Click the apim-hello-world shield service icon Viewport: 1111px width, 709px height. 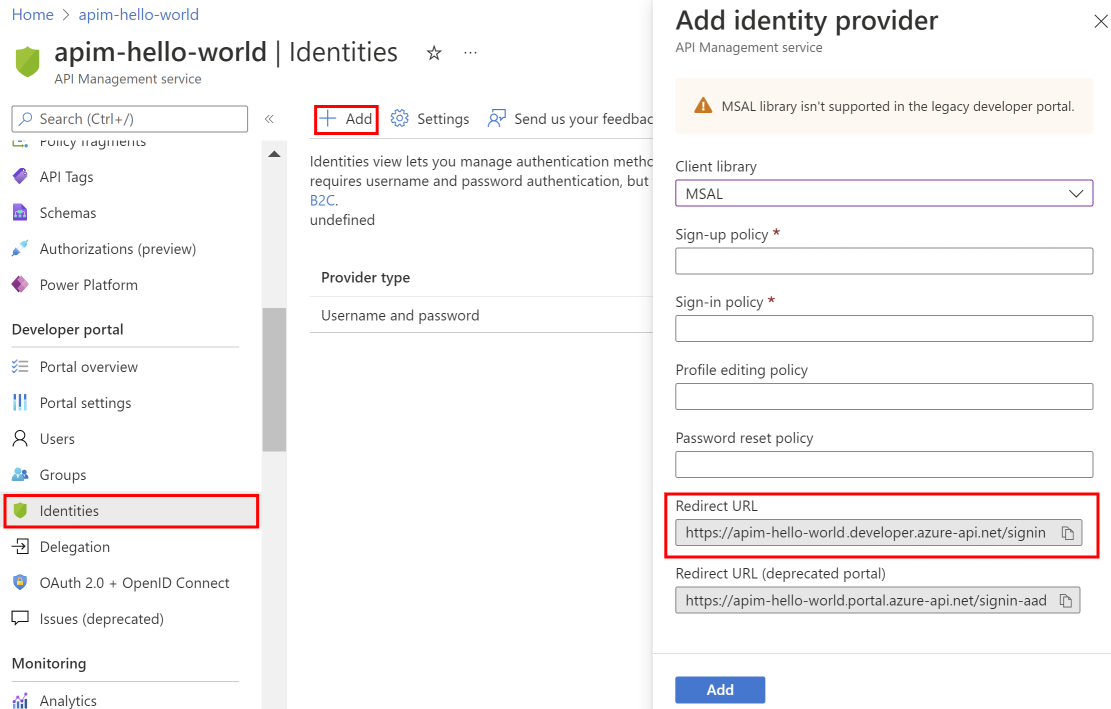pos(27,61)
